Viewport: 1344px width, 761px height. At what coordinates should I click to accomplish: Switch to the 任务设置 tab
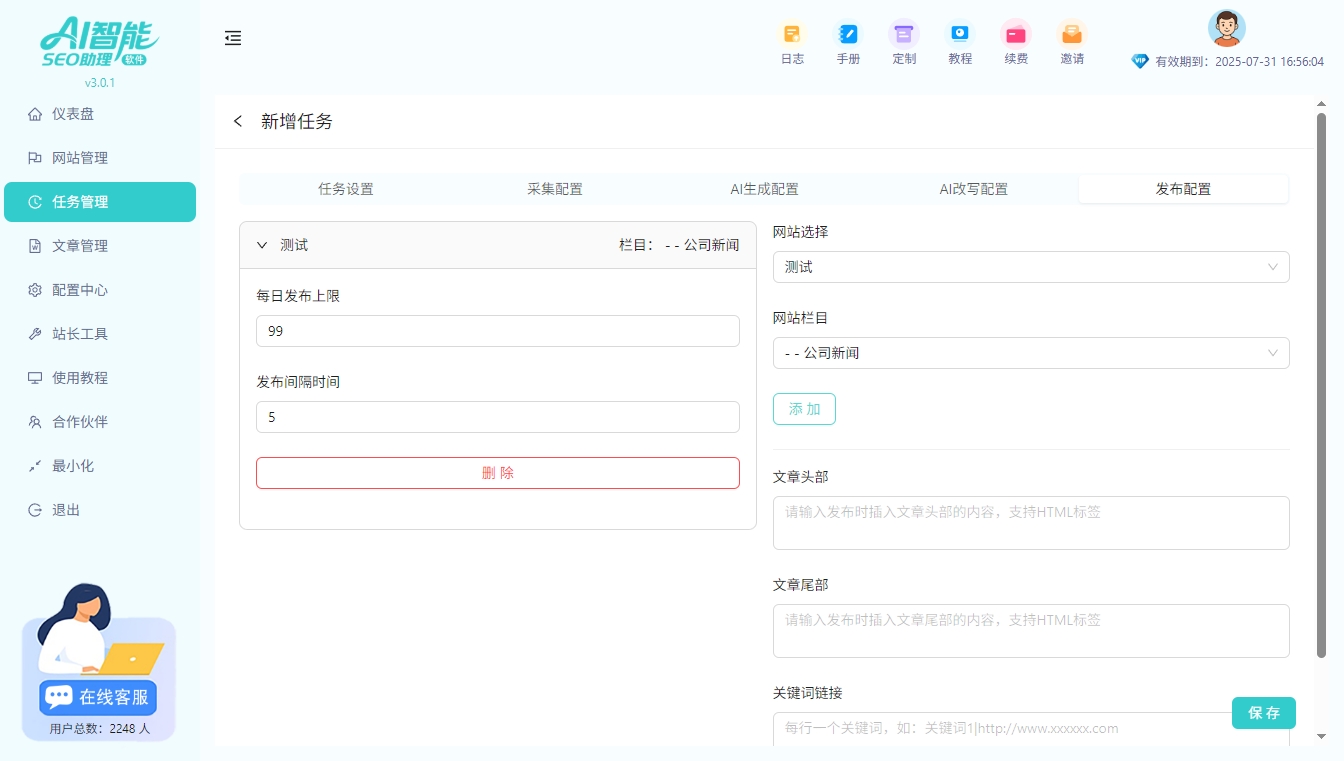click(345, 189)
